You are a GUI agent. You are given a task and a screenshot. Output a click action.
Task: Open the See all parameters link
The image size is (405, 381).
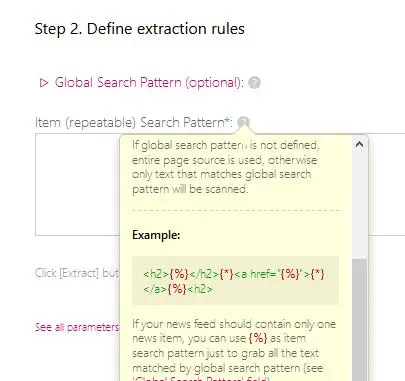(77, 327)
